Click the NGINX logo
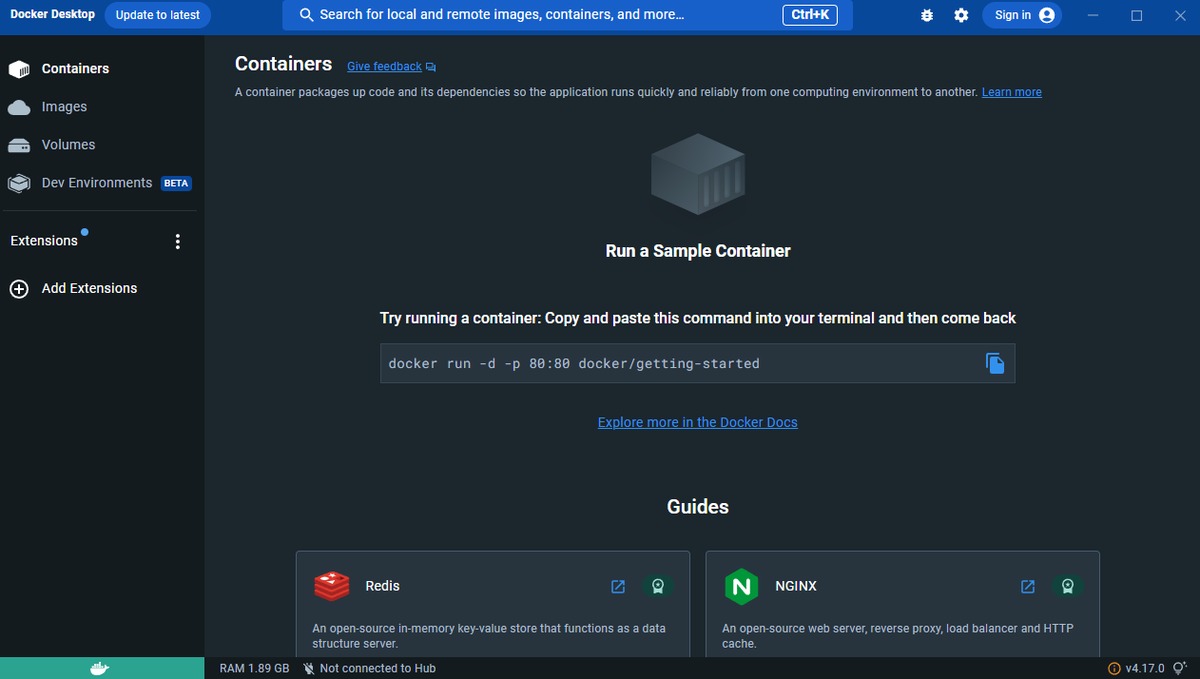Screen dimensions: 1200x679 (x=741, y=586)
